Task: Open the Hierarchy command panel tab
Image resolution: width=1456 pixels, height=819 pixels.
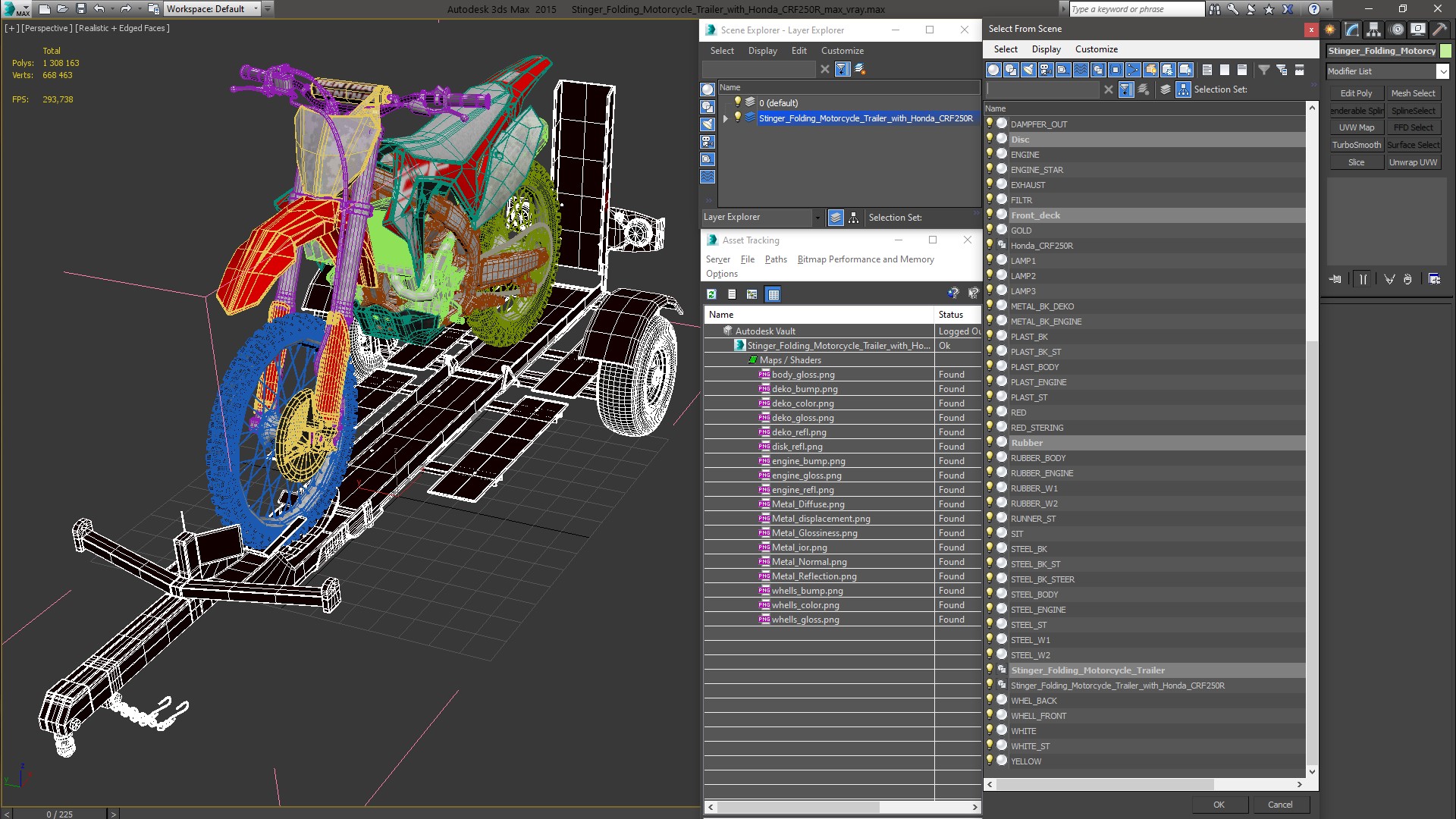Action: pos(1373,30)
